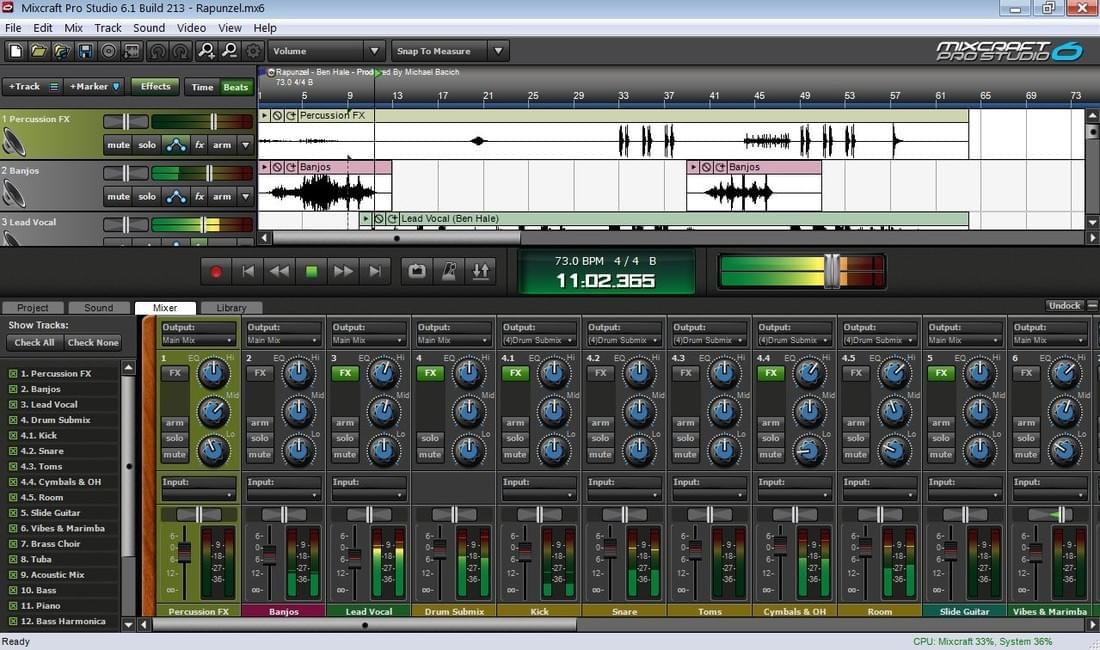This screenshot has width=1100, height=650.
Task: Click the fast forward transport button
Action: click(x=343, y=271)
